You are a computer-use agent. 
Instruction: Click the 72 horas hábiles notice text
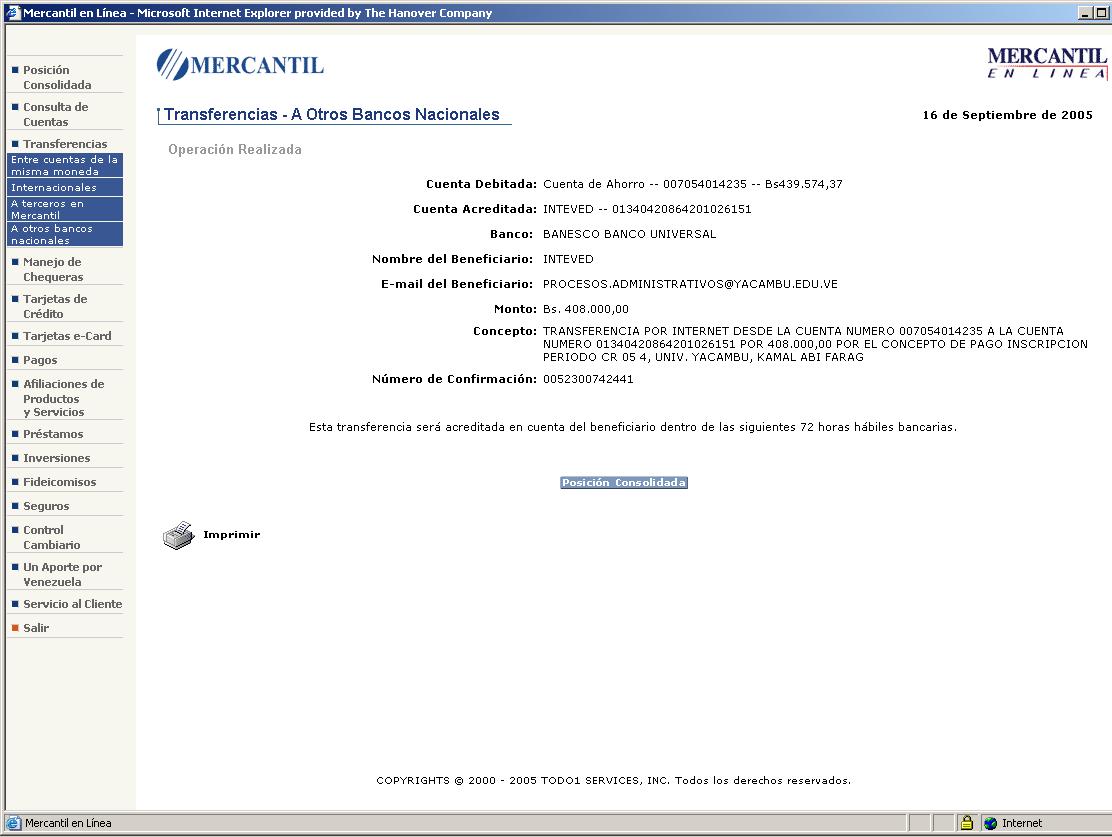pyautogui.click(x=633, y=427)
